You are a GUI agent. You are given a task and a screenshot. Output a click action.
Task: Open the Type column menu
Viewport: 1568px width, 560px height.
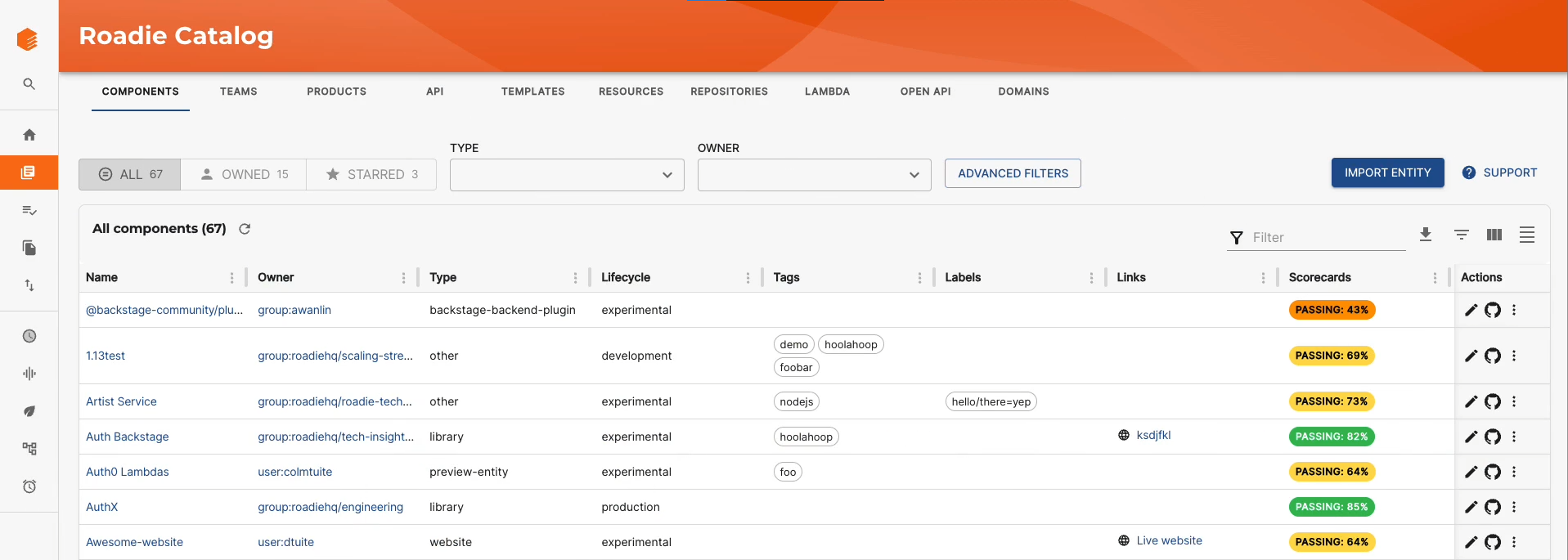click(576, 278)
